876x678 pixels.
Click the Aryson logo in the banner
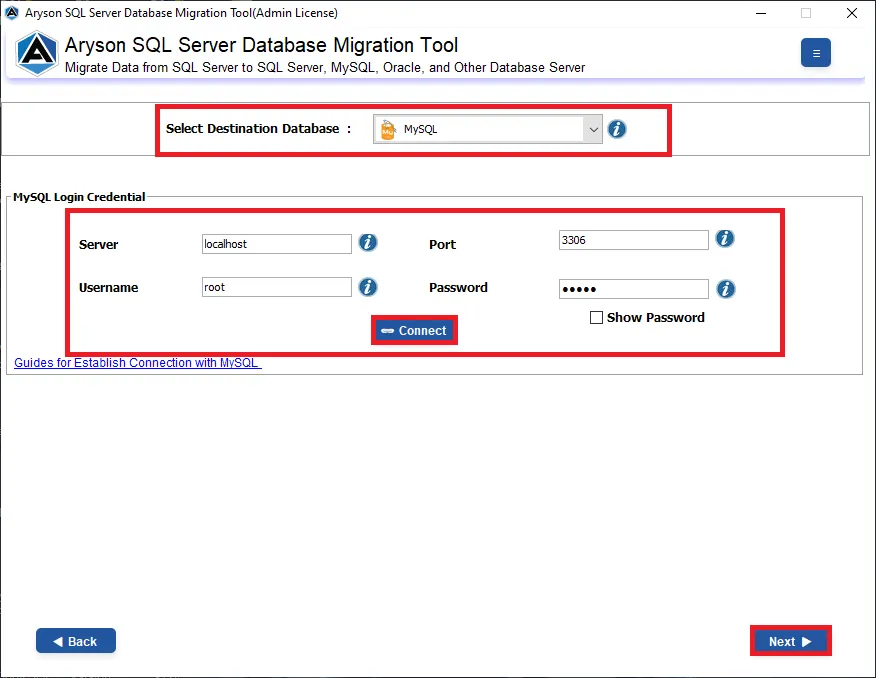tap(36, 52)
